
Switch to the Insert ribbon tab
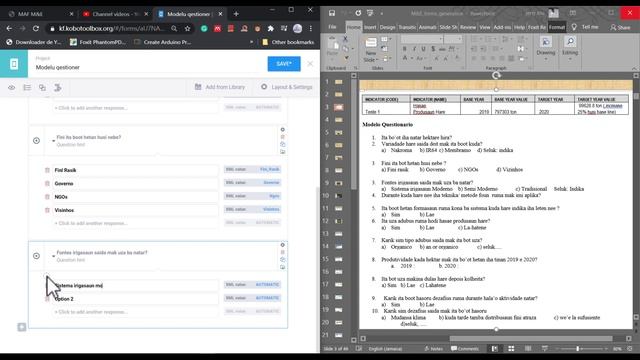tap(370, 27)
